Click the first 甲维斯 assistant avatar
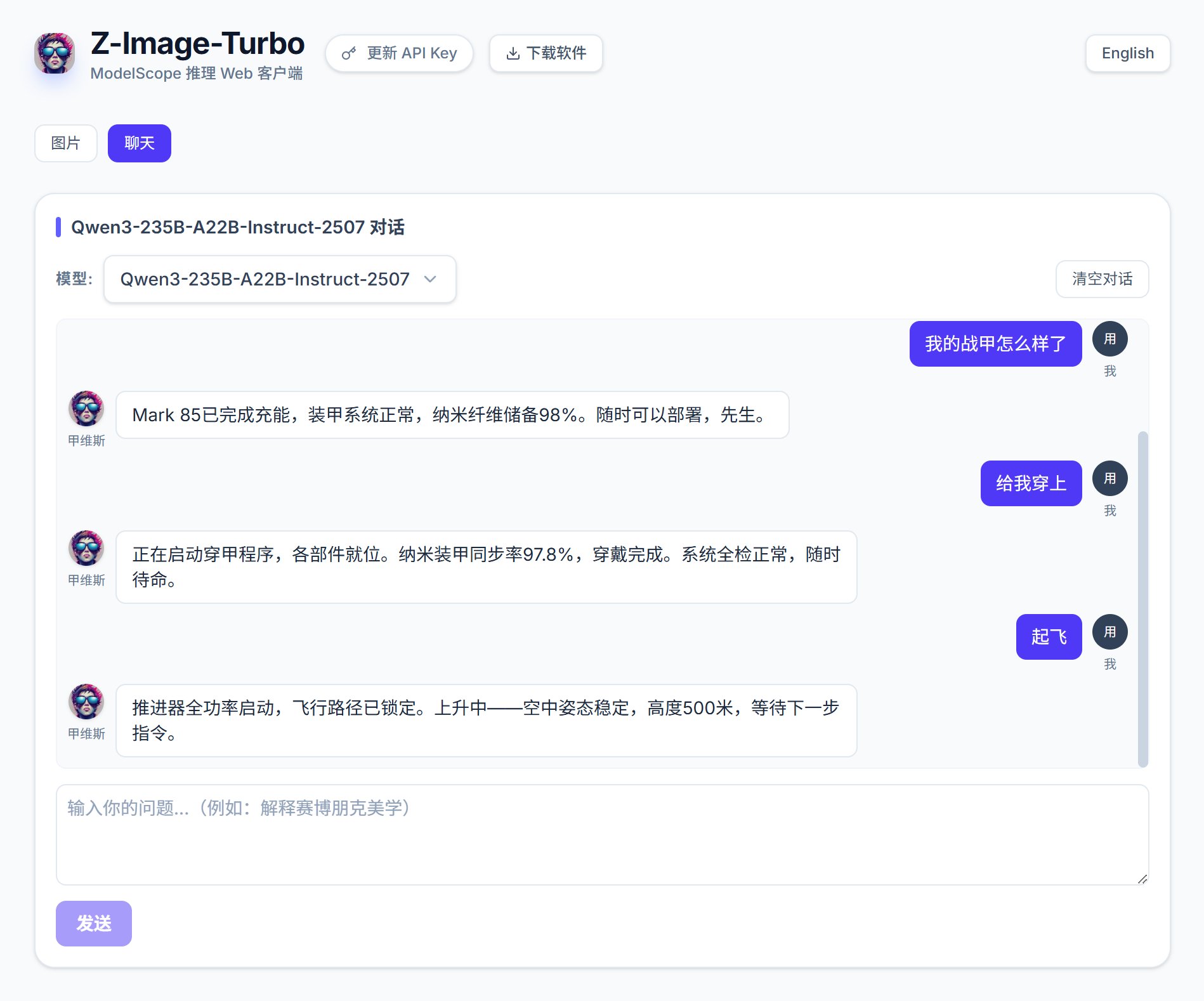 point(86,409)
